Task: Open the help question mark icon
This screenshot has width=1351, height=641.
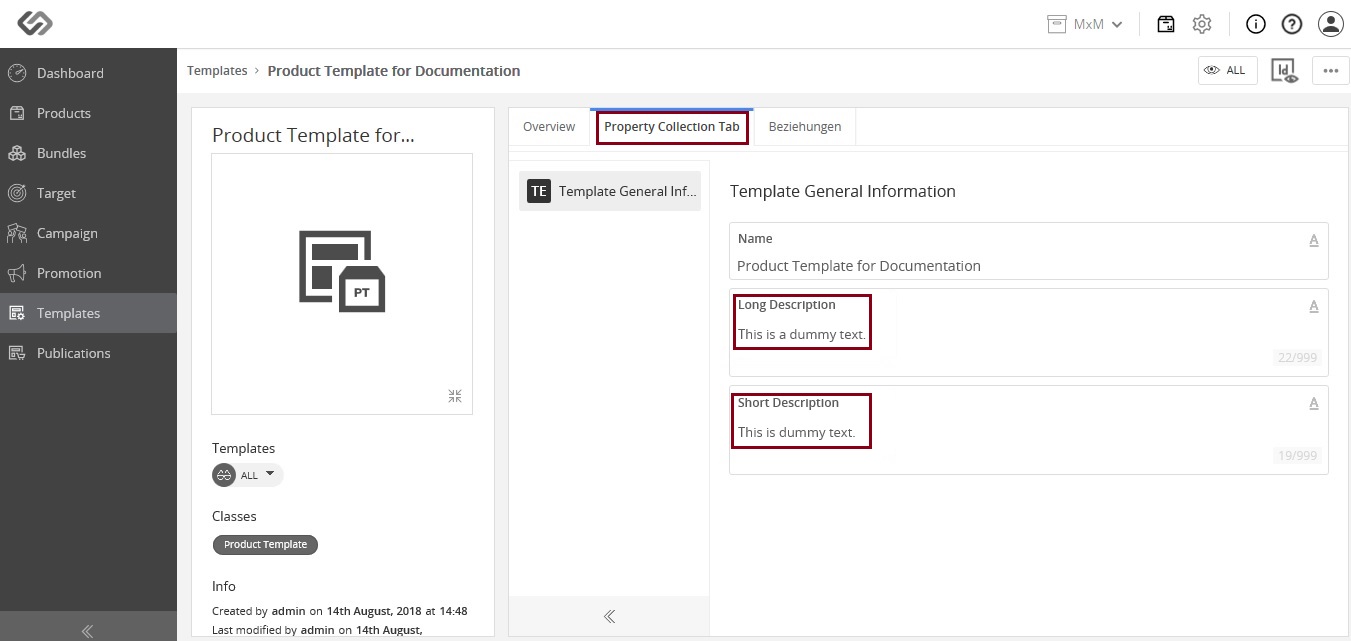Action: pyautogui.click(x=1291, y=24)
